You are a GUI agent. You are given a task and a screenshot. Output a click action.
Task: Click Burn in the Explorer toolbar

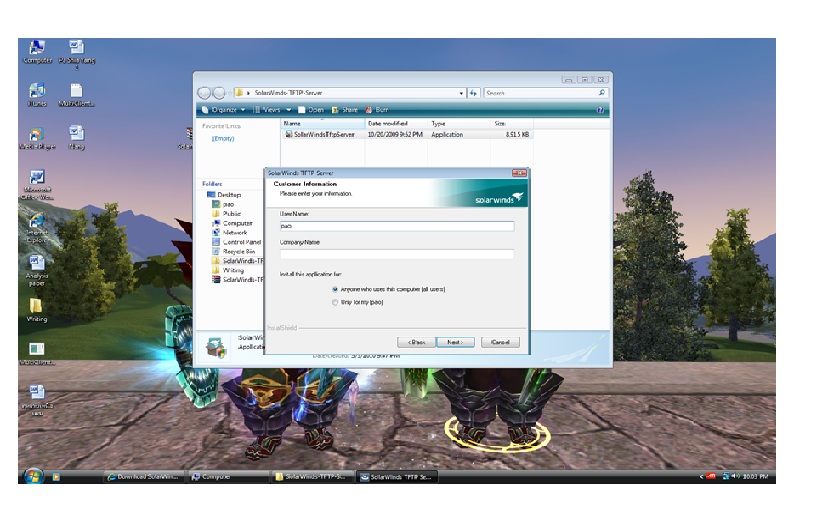[377, 110]
